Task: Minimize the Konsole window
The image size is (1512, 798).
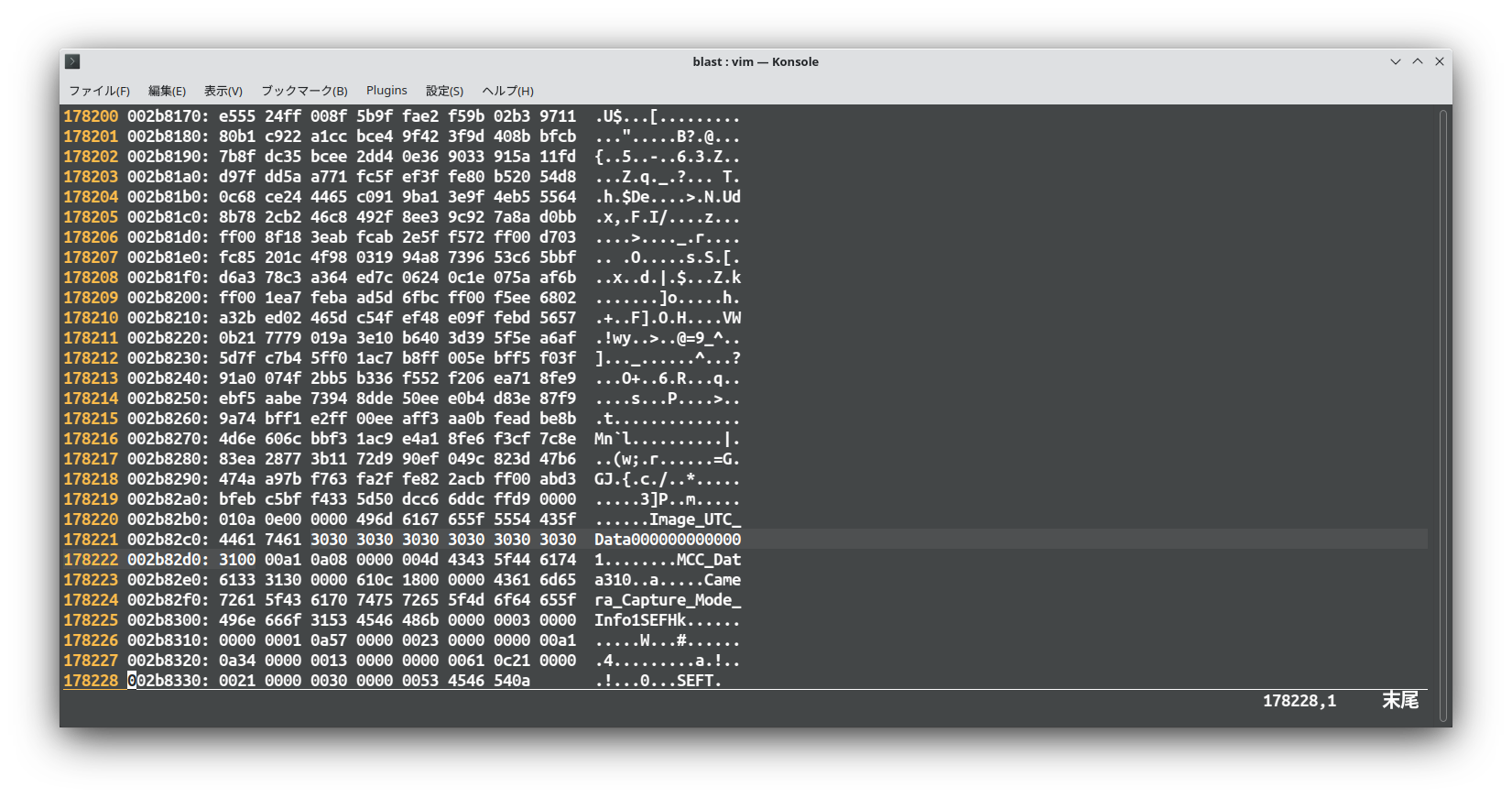Action: [x=1395, y=61]
